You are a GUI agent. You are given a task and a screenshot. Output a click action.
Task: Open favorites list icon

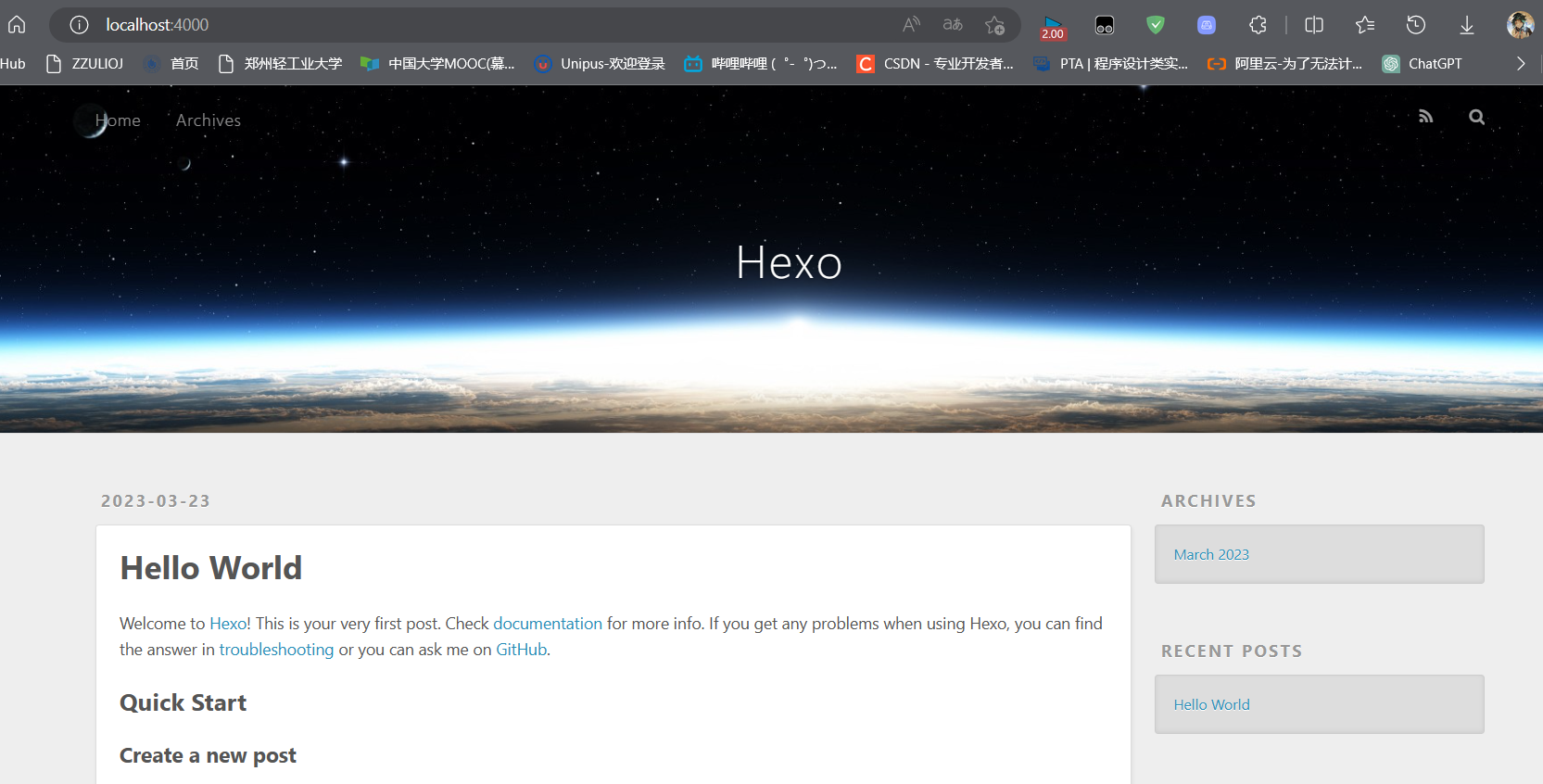point(1365,25)
